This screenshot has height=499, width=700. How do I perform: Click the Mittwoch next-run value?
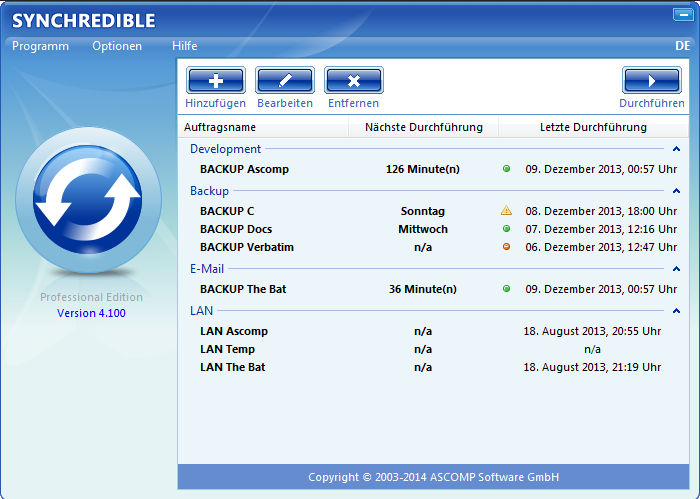(423, 229)
